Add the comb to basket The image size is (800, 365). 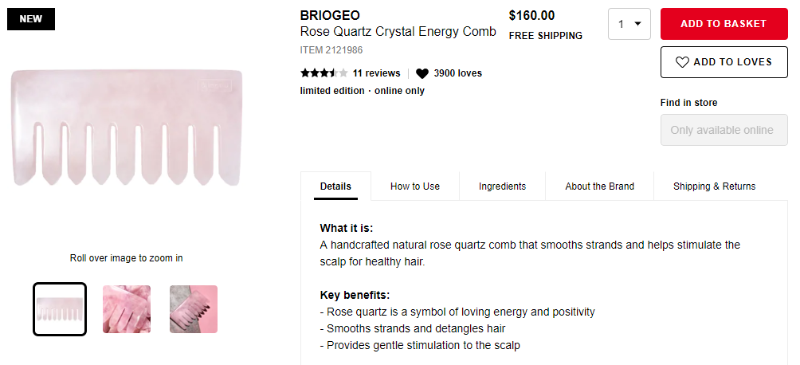coord(724,23)
